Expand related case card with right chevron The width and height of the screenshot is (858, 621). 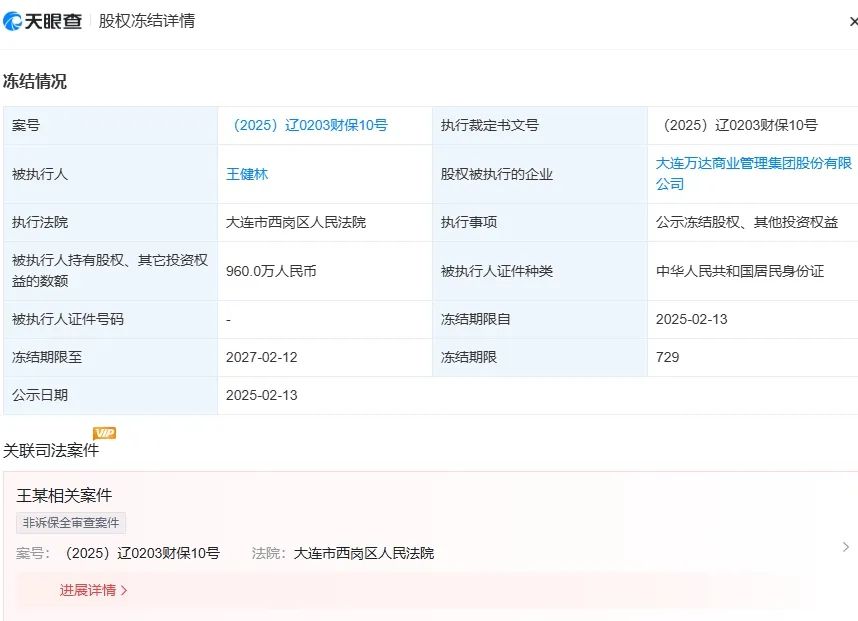(845, 547)
